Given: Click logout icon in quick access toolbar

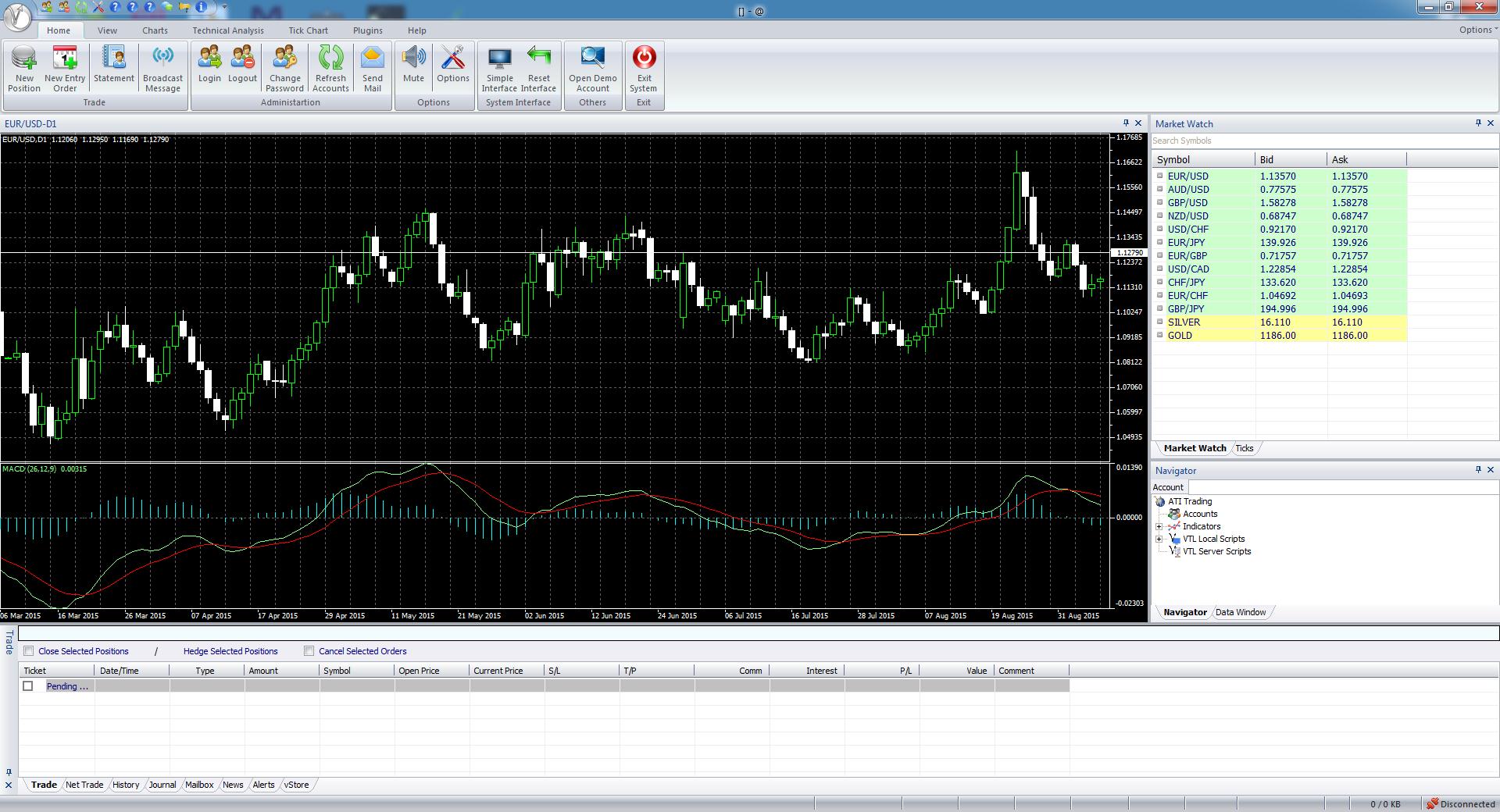Looking at the screenshot, I should click(x=64, y=6).
